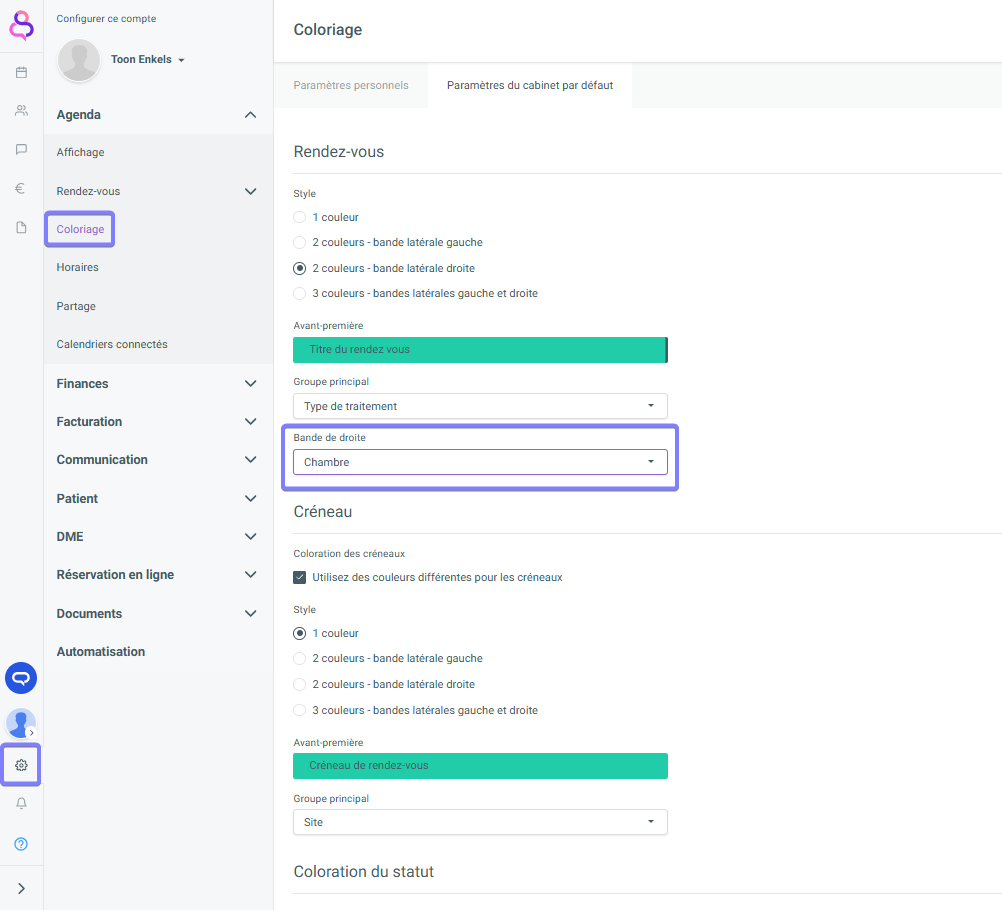This screenshot has height=910, width=1002.
Task: Open the patients icon in left rail
Action: point(21,111)
